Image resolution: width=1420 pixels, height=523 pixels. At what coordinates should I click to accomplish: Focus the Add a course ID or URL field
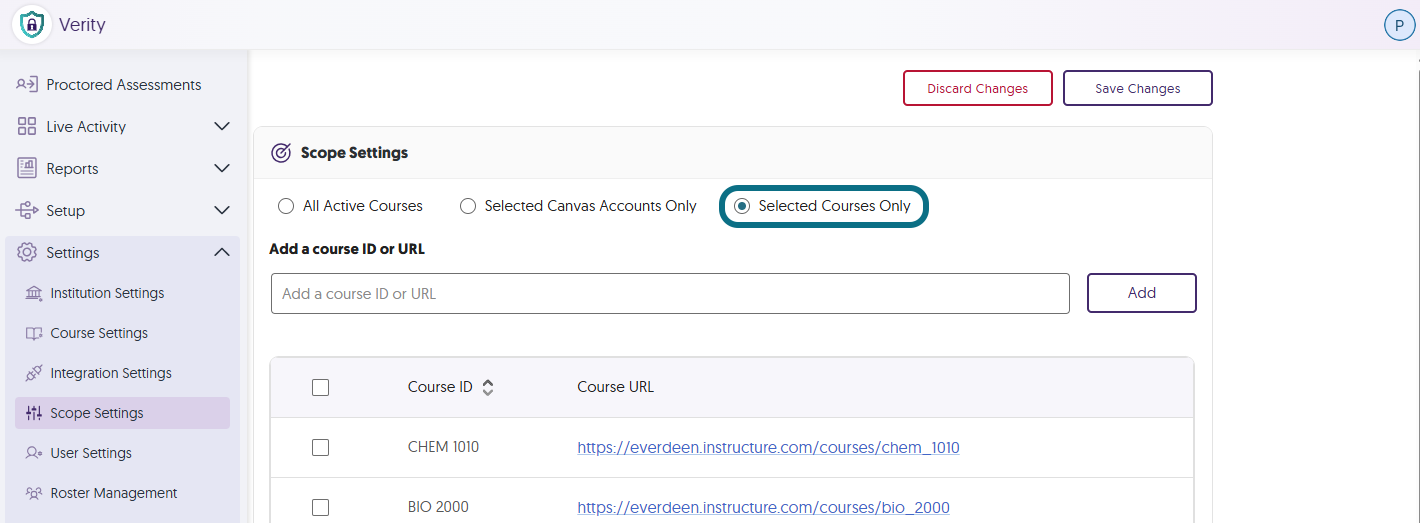click(670, 294)
